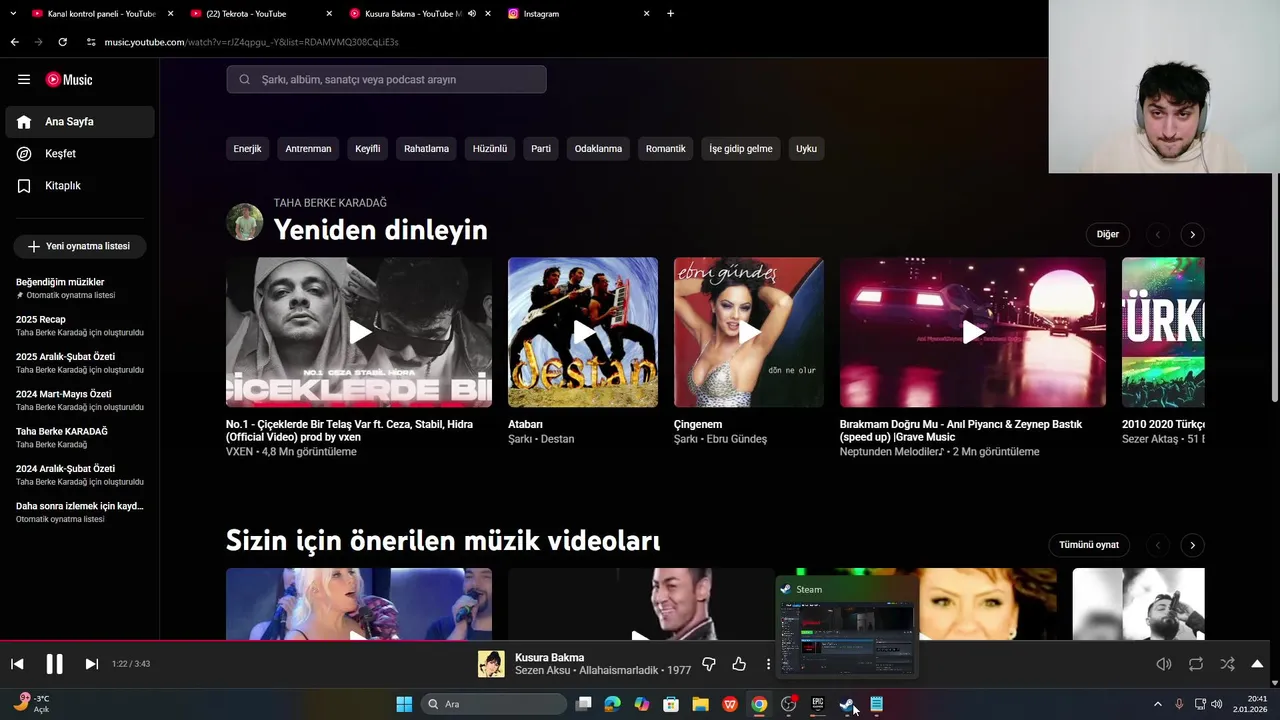
Task: Open Windows Start menu
Action: 404,704
